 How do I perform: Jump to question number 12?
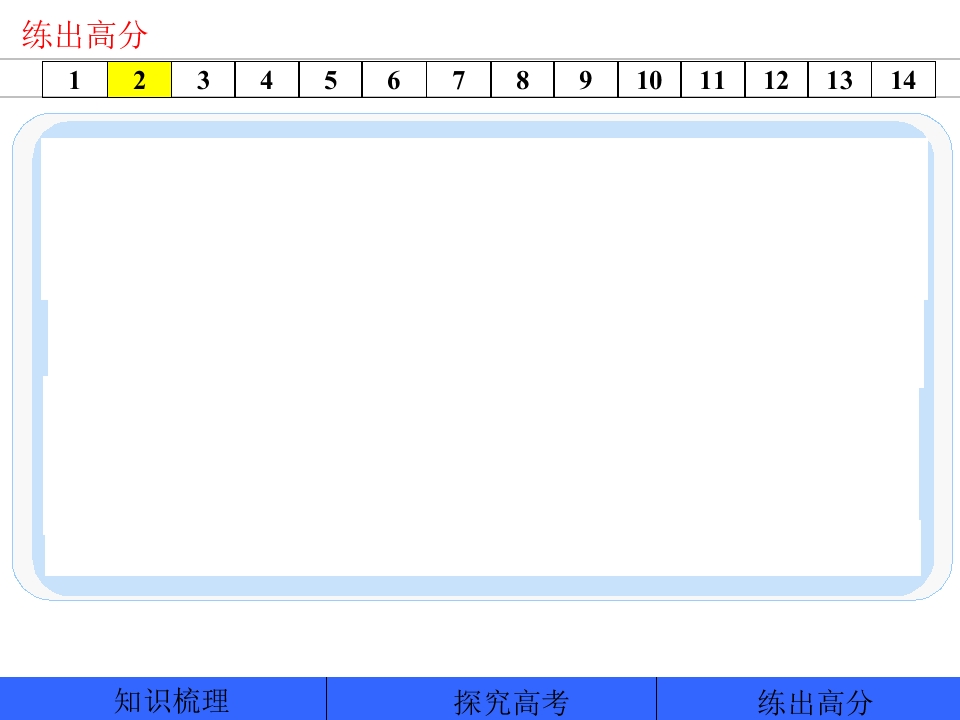pos(776,80)
